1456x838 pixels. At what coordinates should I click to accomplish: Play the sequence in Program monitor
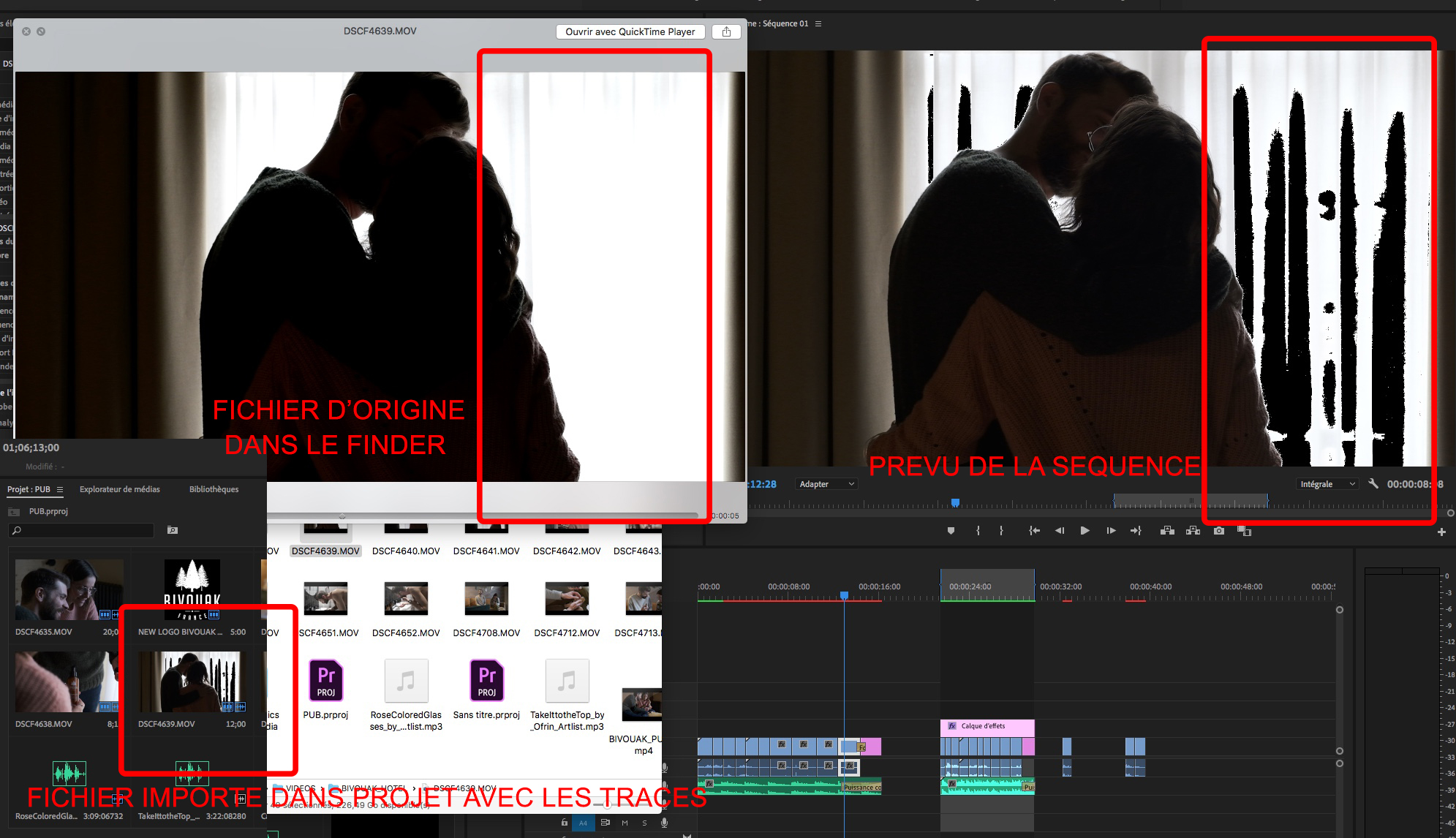click(x=1085, y=531)
